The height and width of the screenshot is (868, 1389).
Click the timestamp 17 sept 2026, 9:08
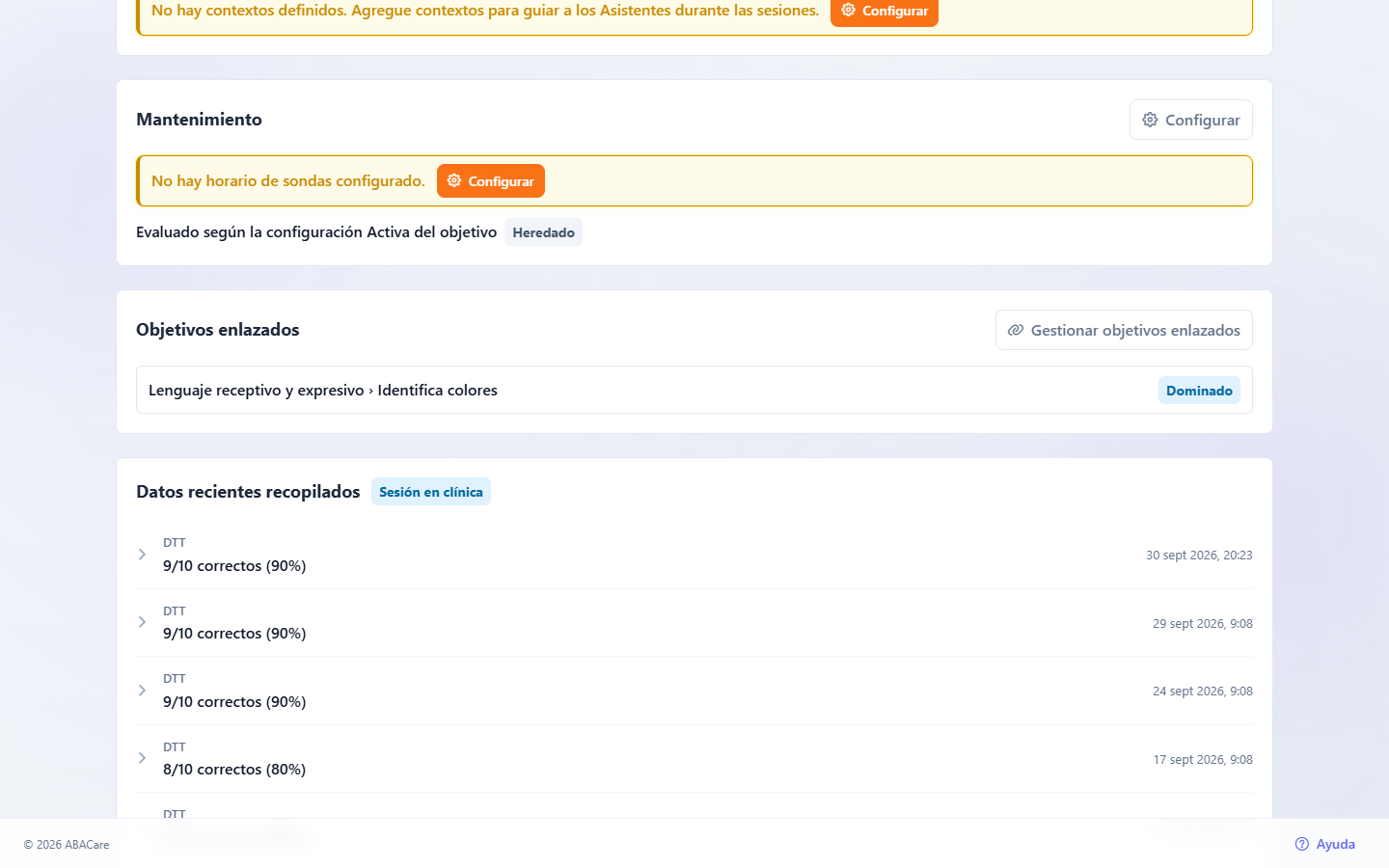[x=1203, y=760]
